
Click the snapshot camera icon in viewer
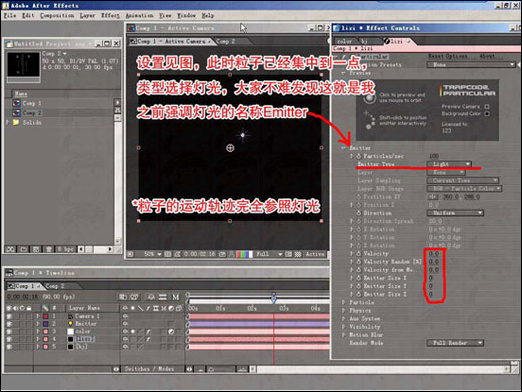click(222, 254)
